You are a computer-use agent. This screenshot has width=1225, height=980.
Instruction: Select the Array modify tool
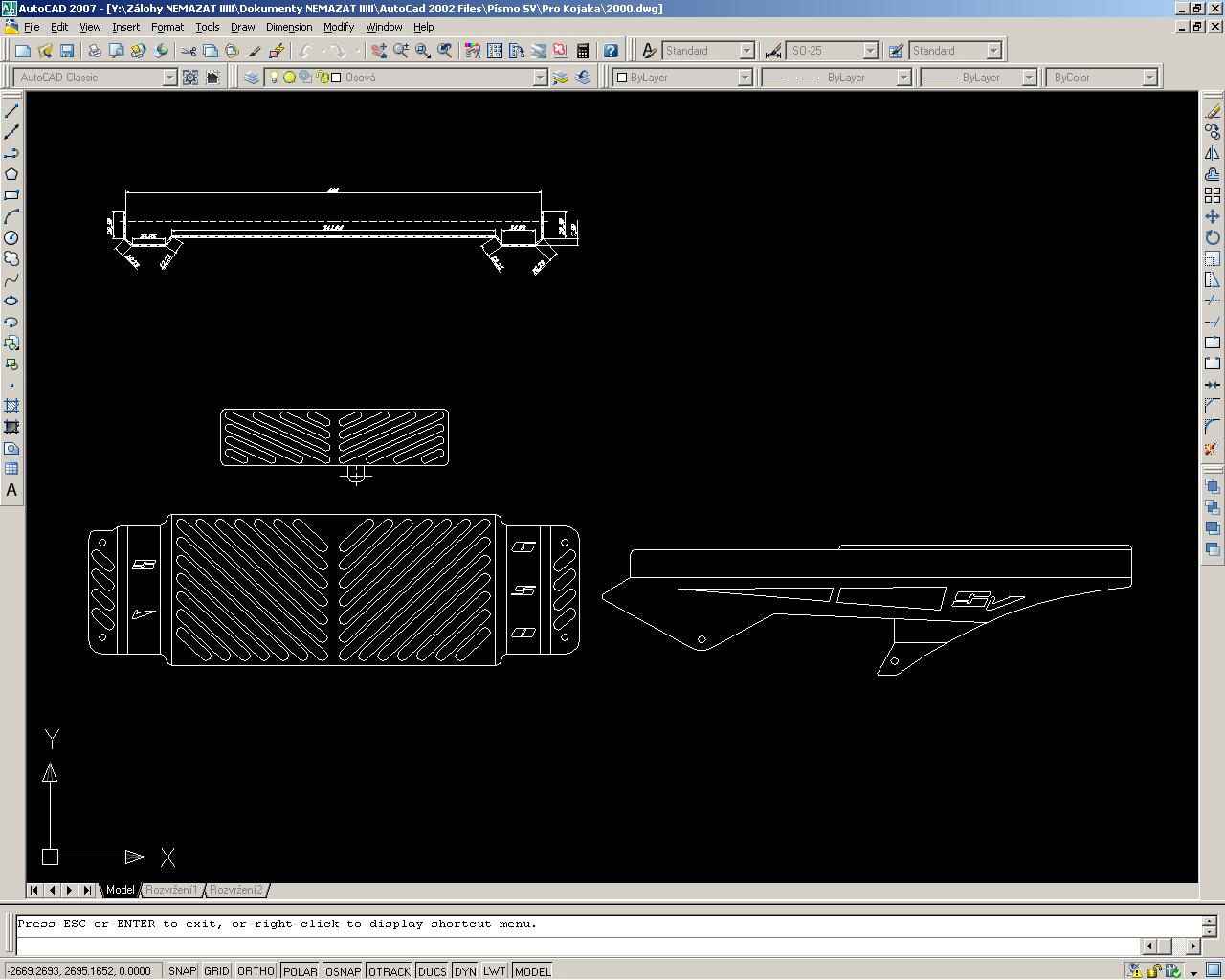tap(1213, 195)
